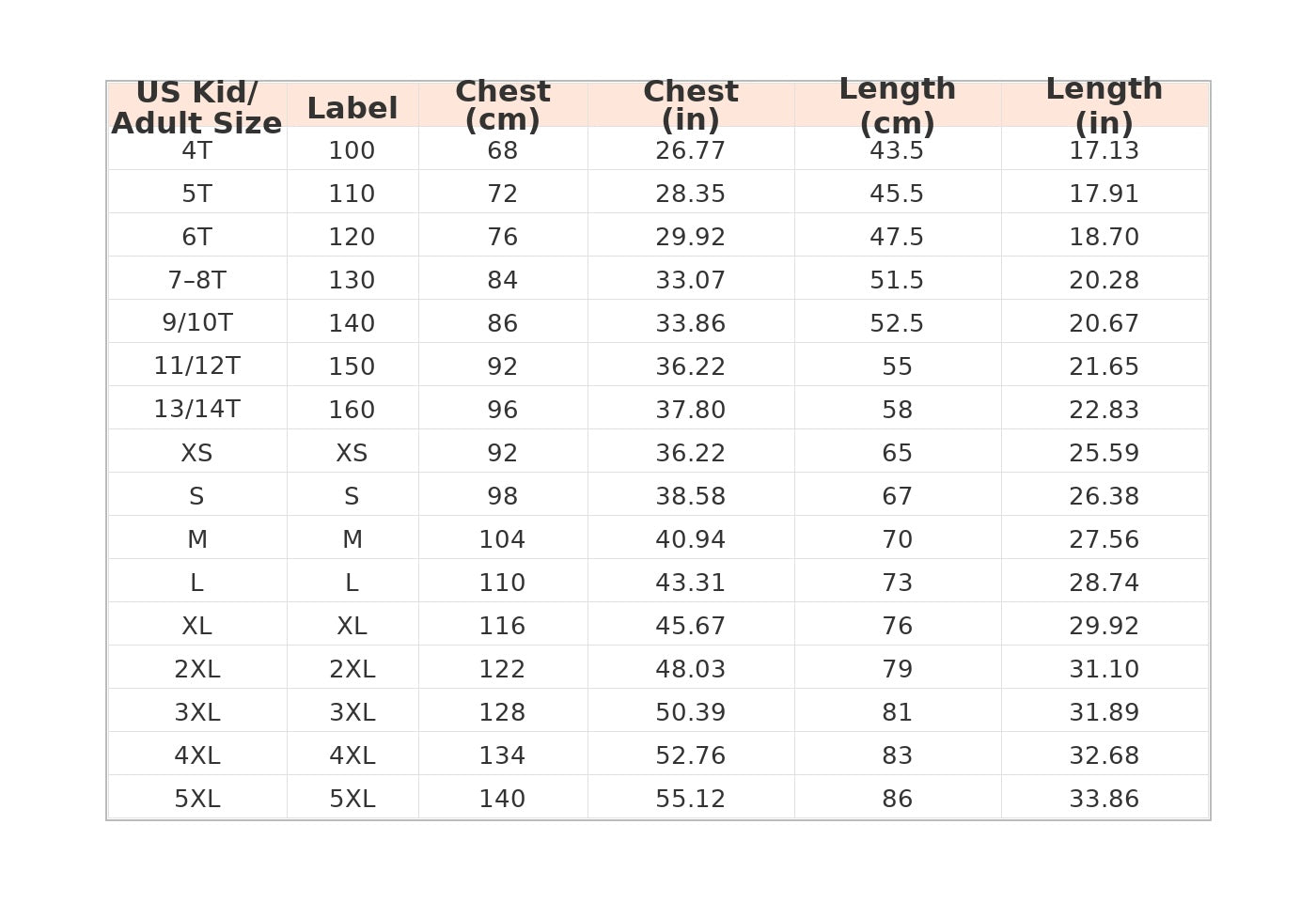Select length value 79 in 2XL row

coord(898,667)
